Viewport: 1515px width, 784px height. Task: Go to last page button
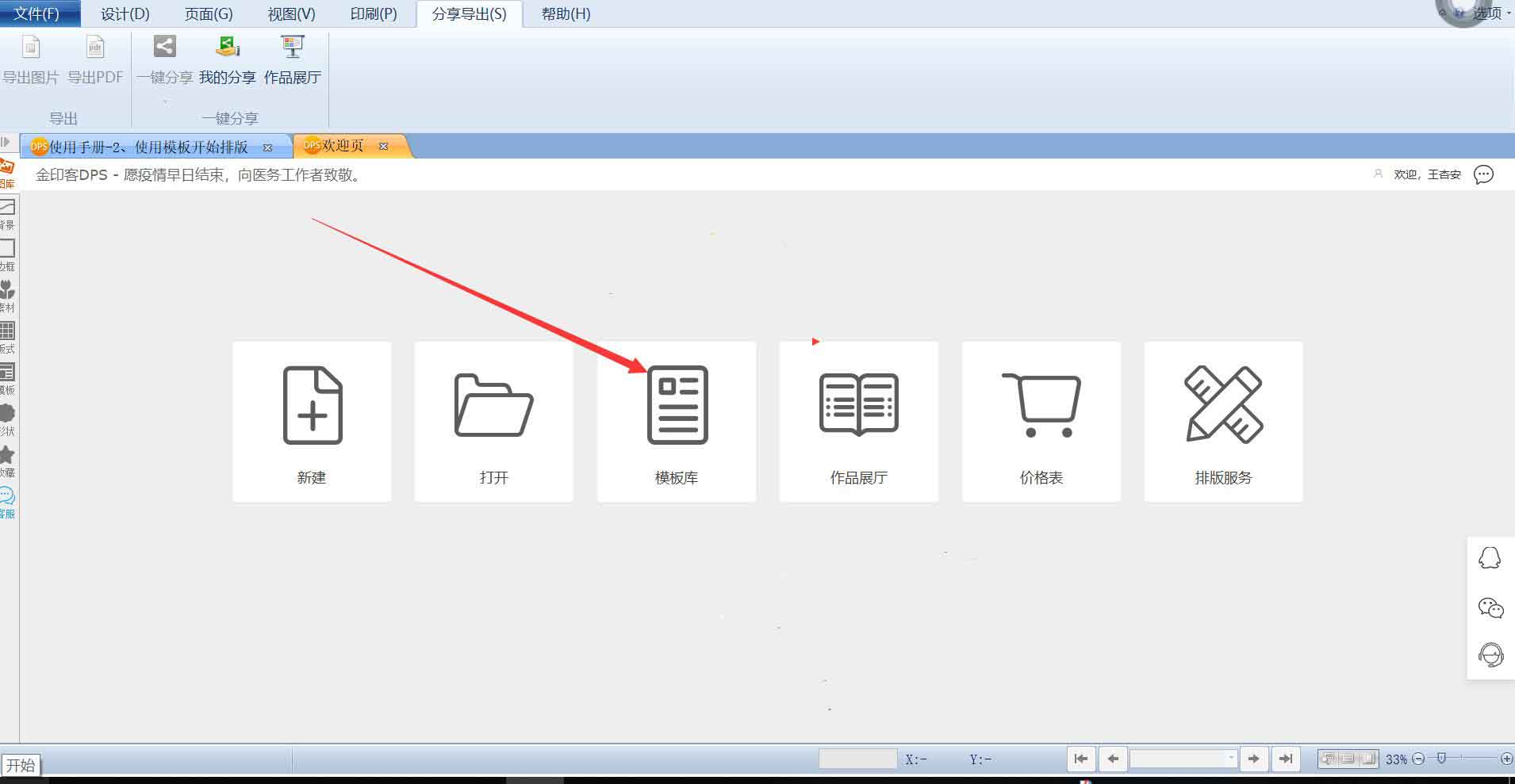coord(1286,759)
